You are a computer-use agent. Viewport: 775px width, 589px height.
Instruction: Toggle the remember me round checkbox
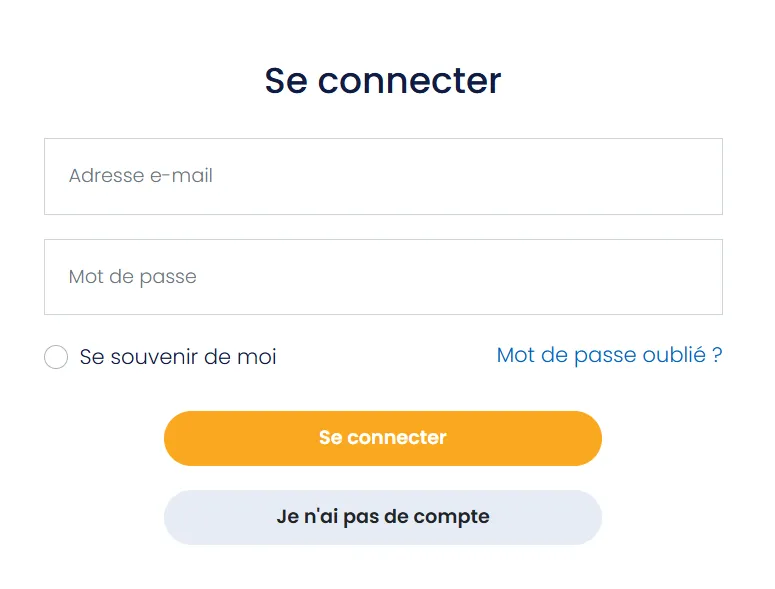point(56,357)
